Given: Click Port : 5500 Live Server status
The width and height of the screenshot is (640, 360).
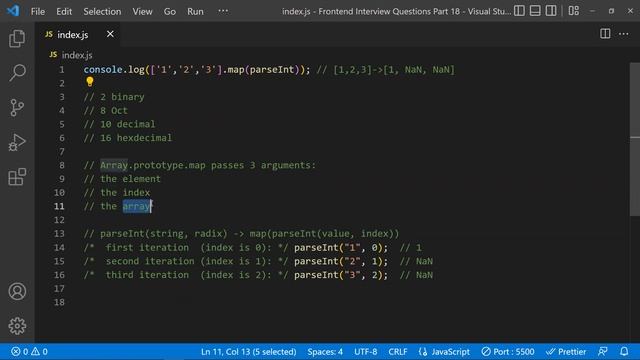Looking at the screenshot, I should point(508,351).
